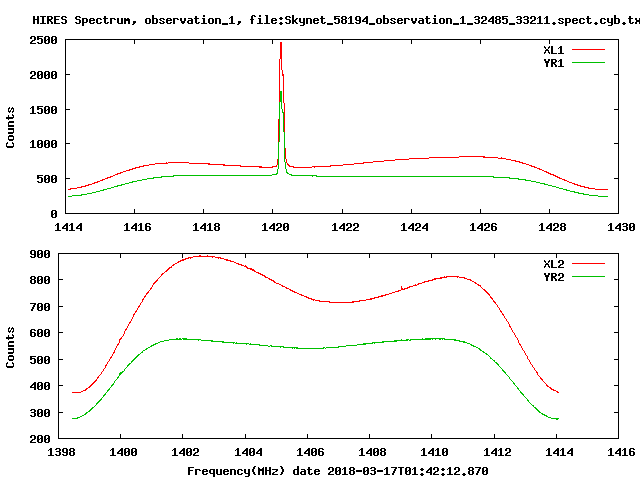Click the 1416 tick label on bottom plot
The width and height of the screenshot is (640, 480).
click(x=621, y=452)
